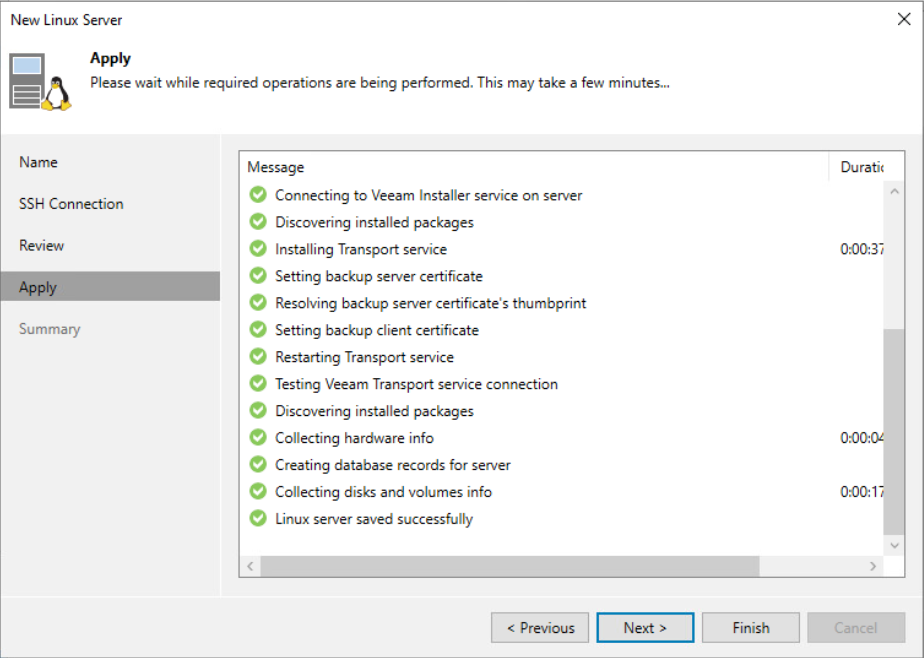
Task: Click the success icon for Creating database records
Action: click(x=258, y=464)
